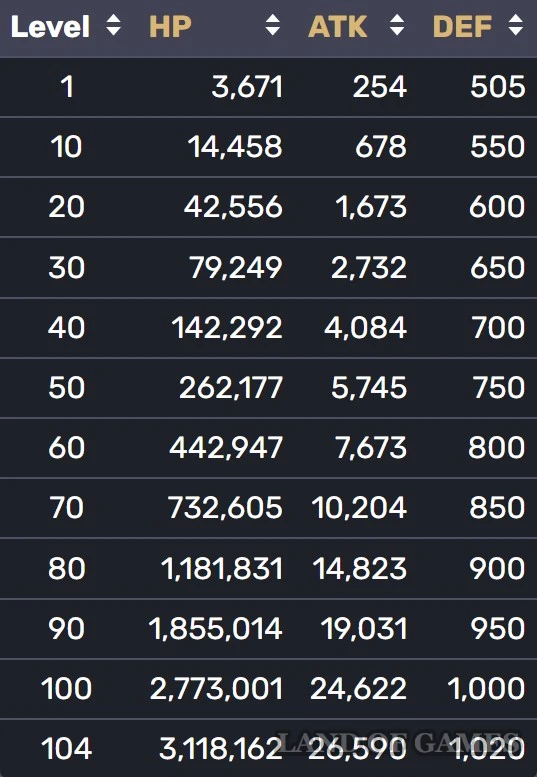
Task: Sort table by Level column sort arrows
Action: (x=113, y=25)
